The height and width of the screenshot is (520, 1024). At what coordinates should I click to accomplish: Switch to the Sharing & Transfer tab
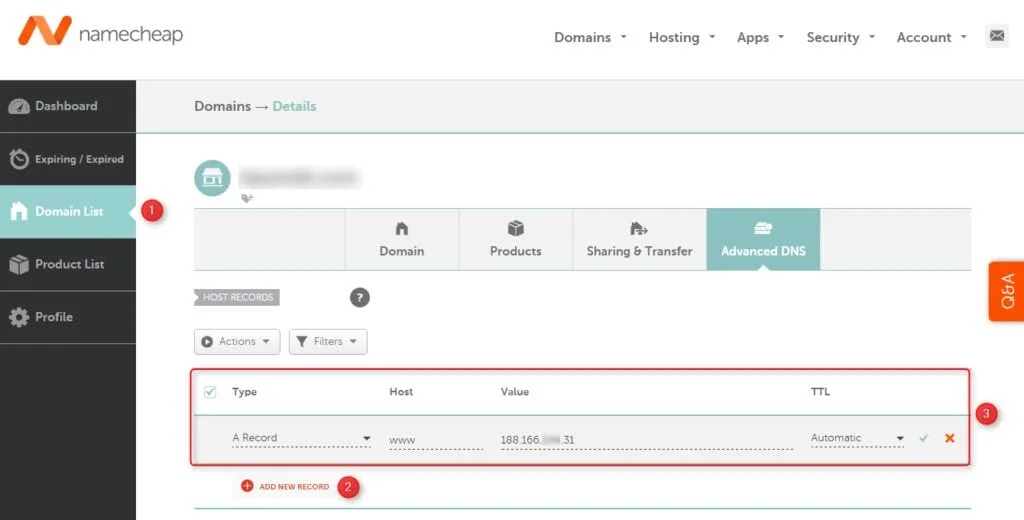(x=639, y=239)
